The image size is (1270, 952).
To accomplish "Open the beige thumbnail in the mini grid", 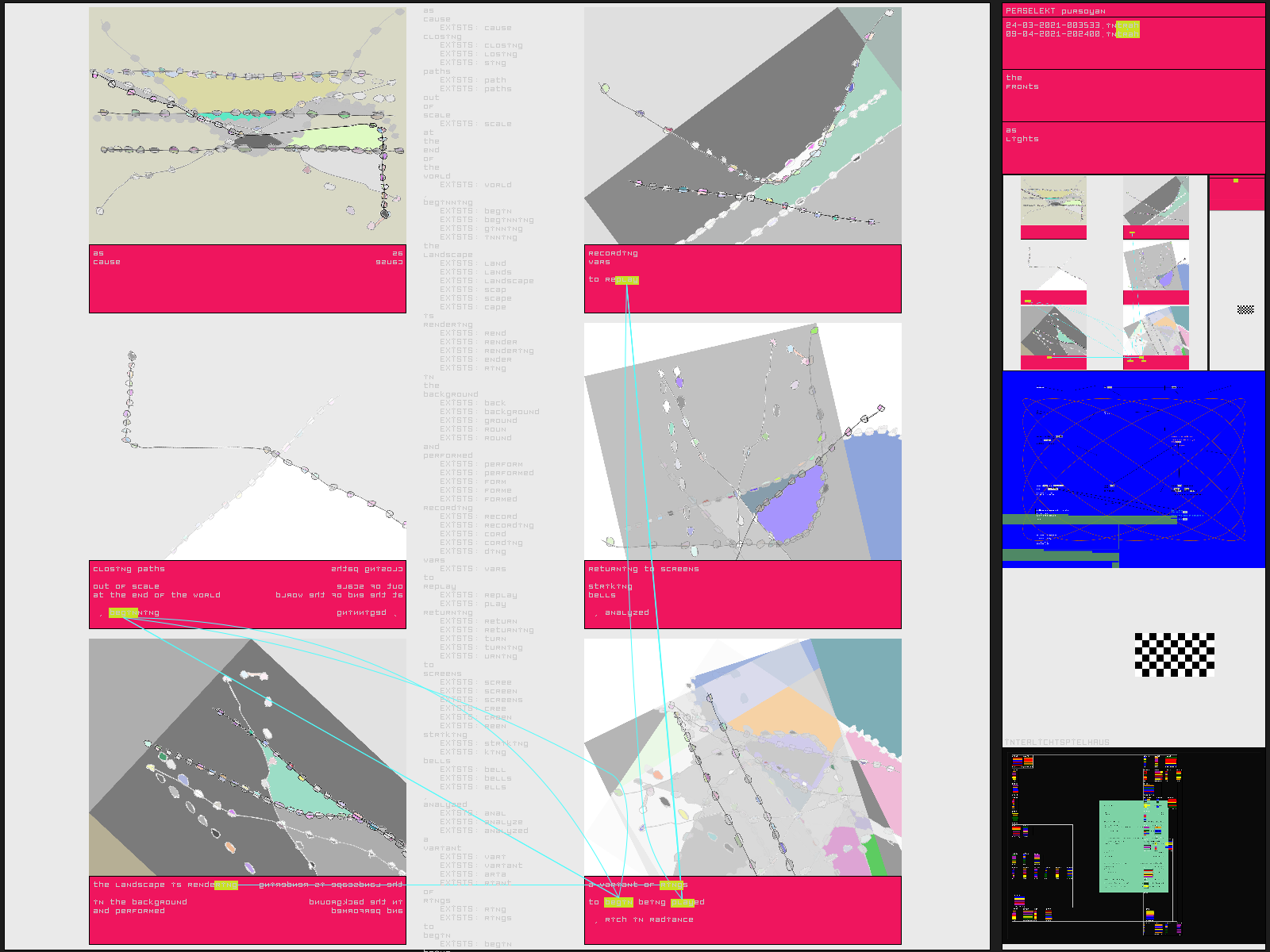I will [1053, 201].
